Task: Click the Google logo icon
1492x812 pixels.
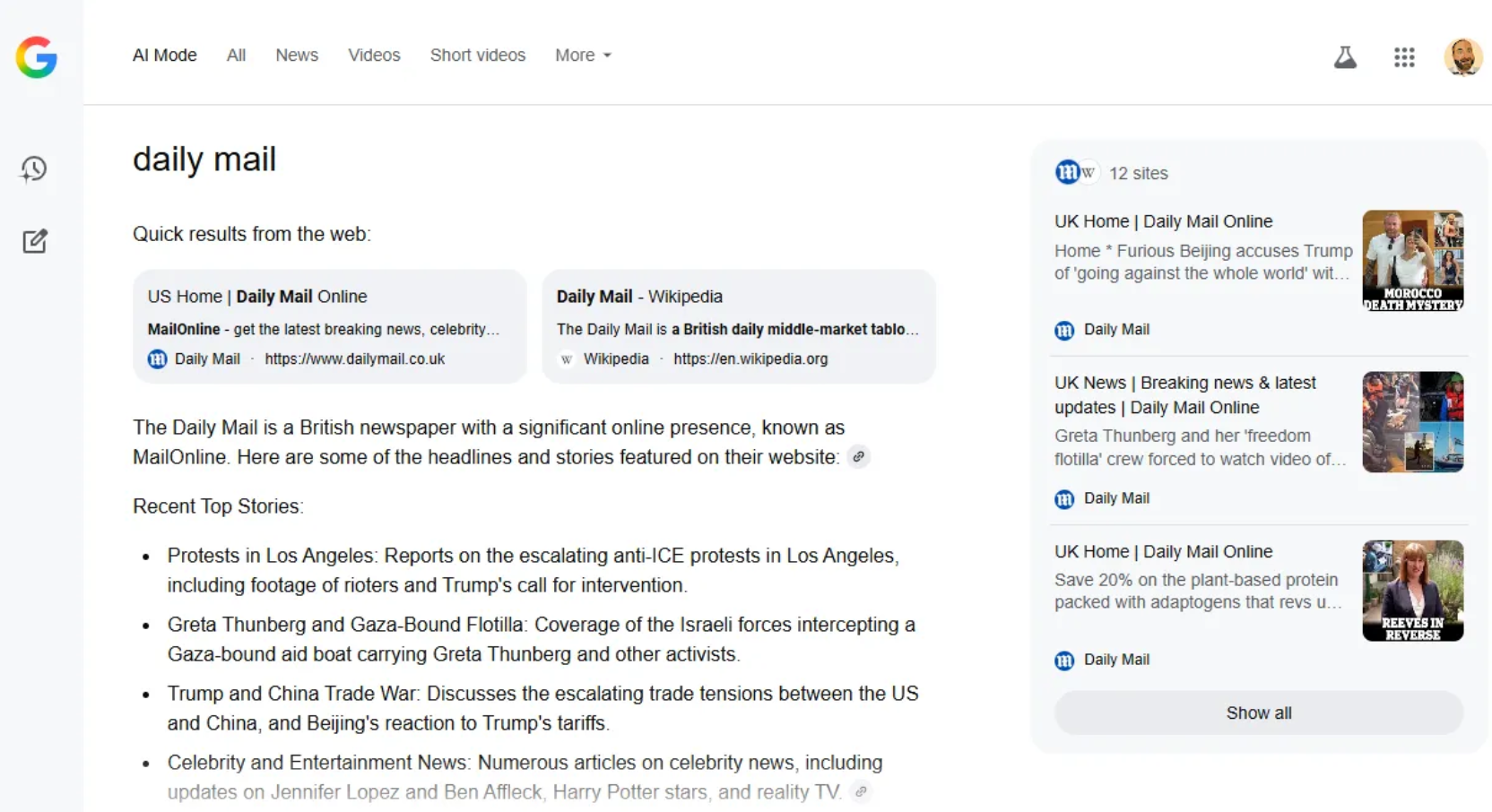Action: (x=37, y=57)
